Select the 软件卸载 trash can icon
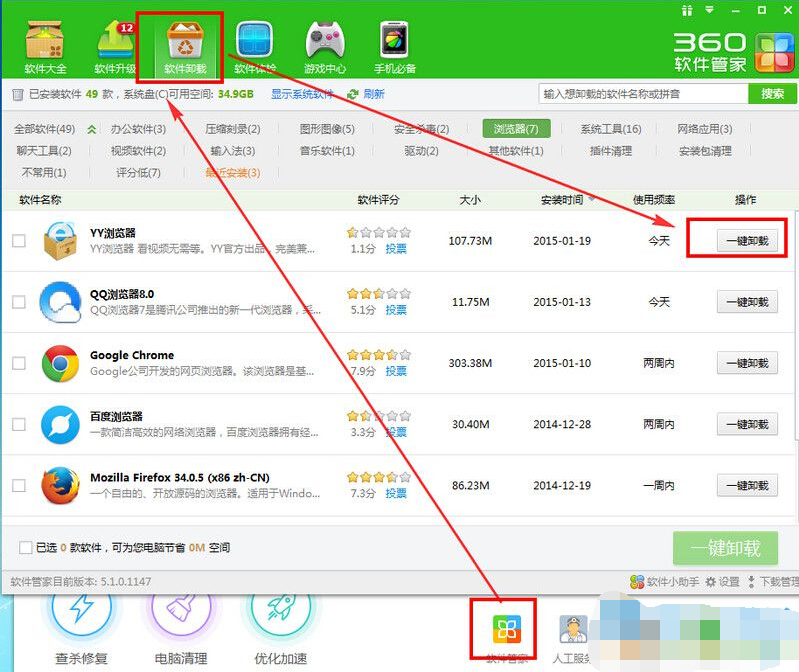 185,46
